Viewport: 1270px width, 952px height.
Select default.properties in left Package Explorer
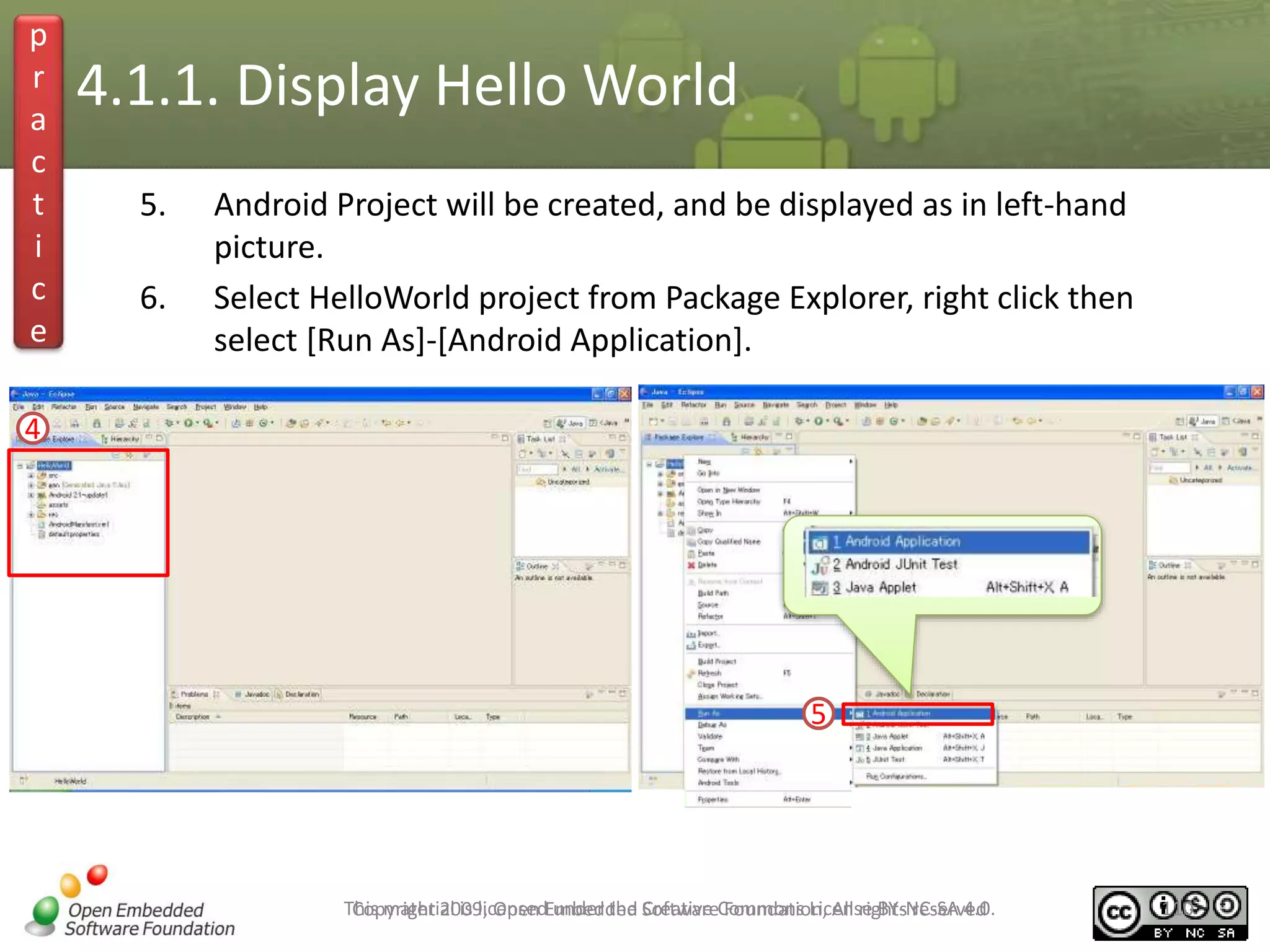point(74,534)
